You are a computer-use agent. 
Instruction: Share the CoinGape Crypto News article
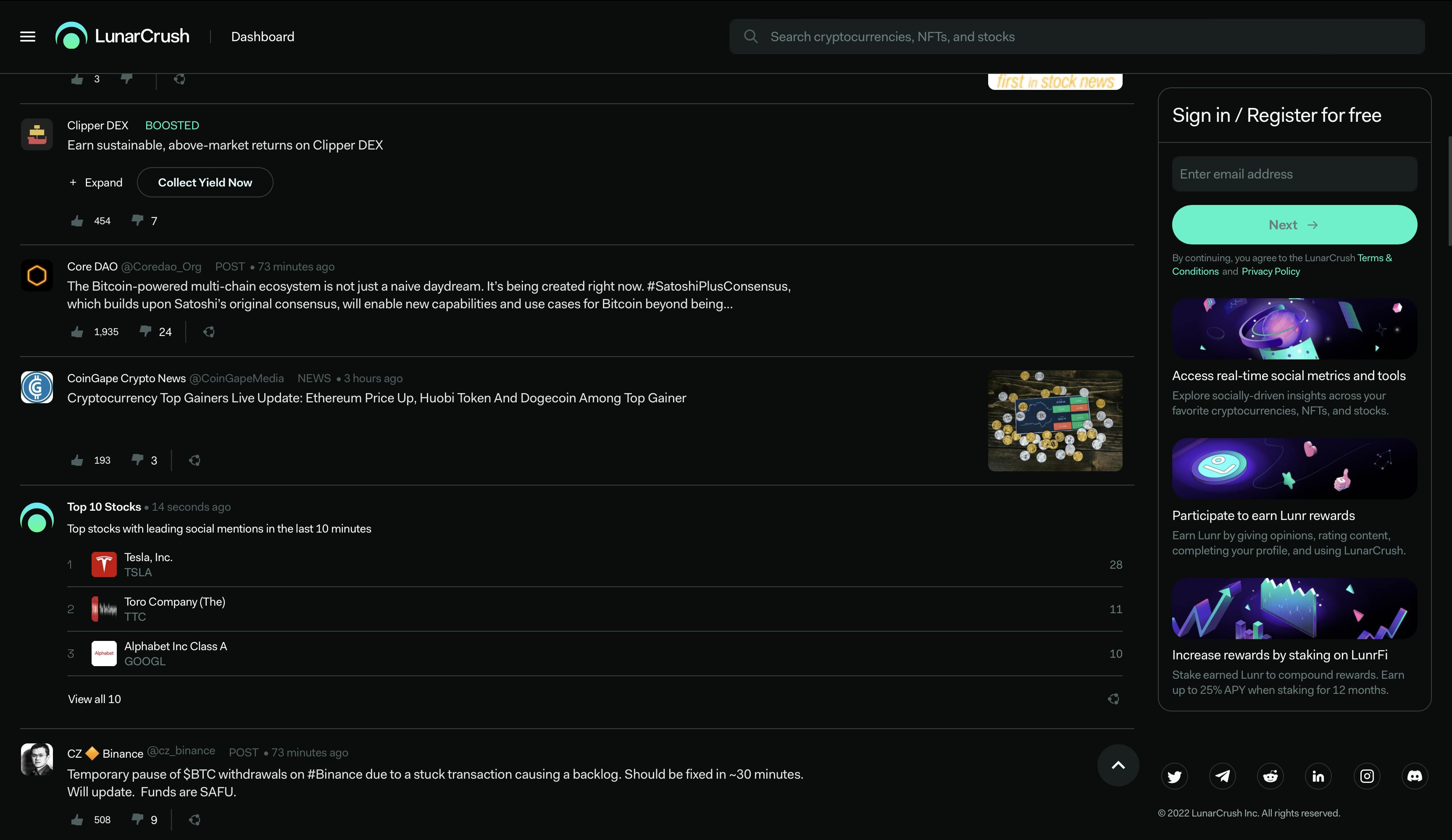195,460
